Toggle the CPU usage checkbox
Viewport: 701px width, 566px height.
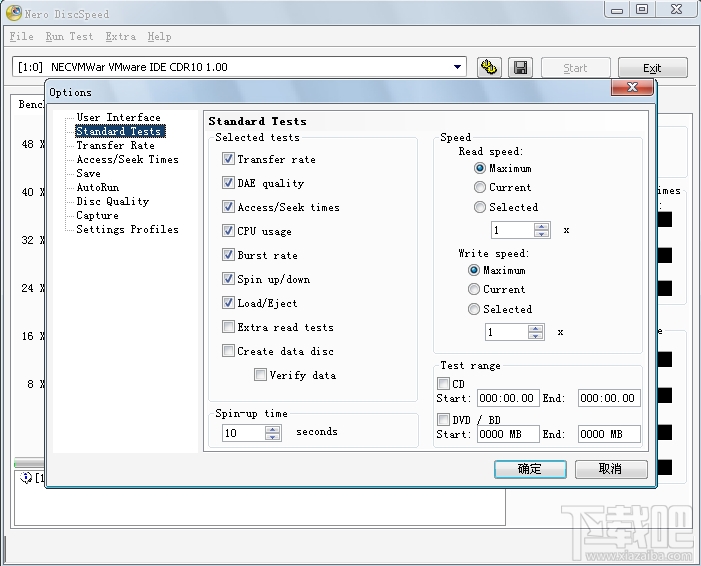[x=228, y=231]
